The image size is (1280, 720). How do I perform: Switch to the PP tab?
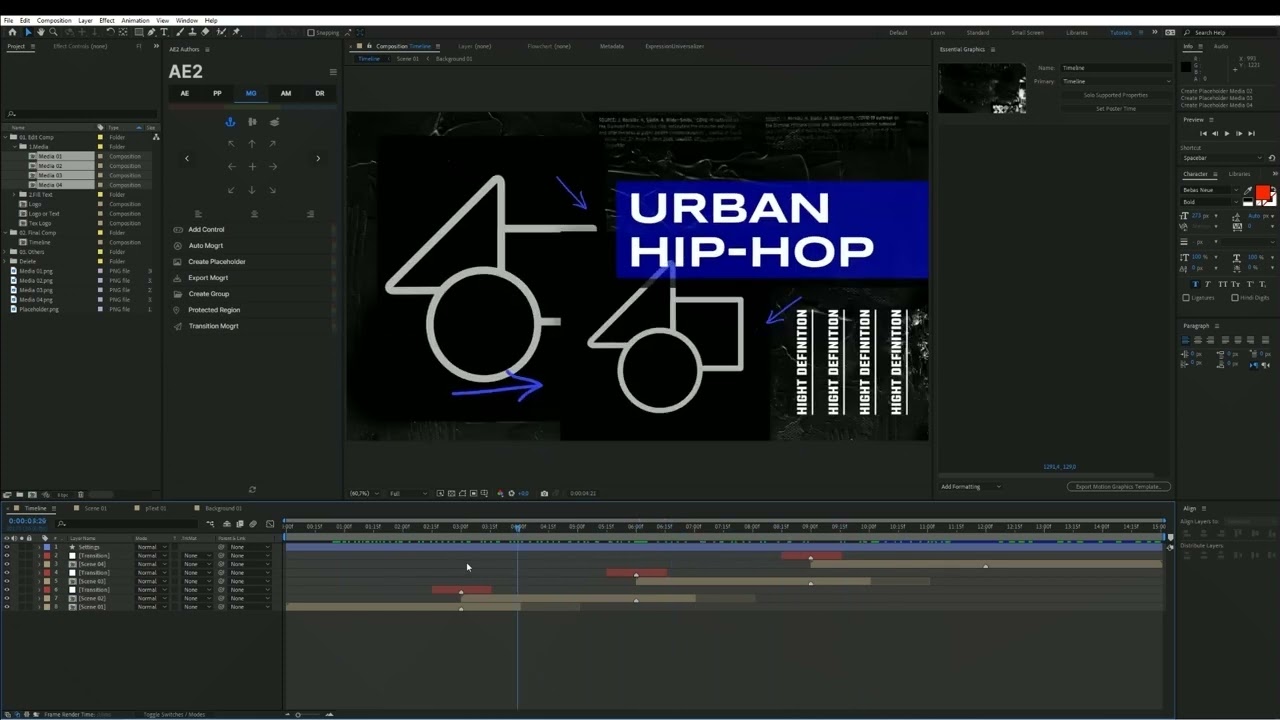point(217,94)
